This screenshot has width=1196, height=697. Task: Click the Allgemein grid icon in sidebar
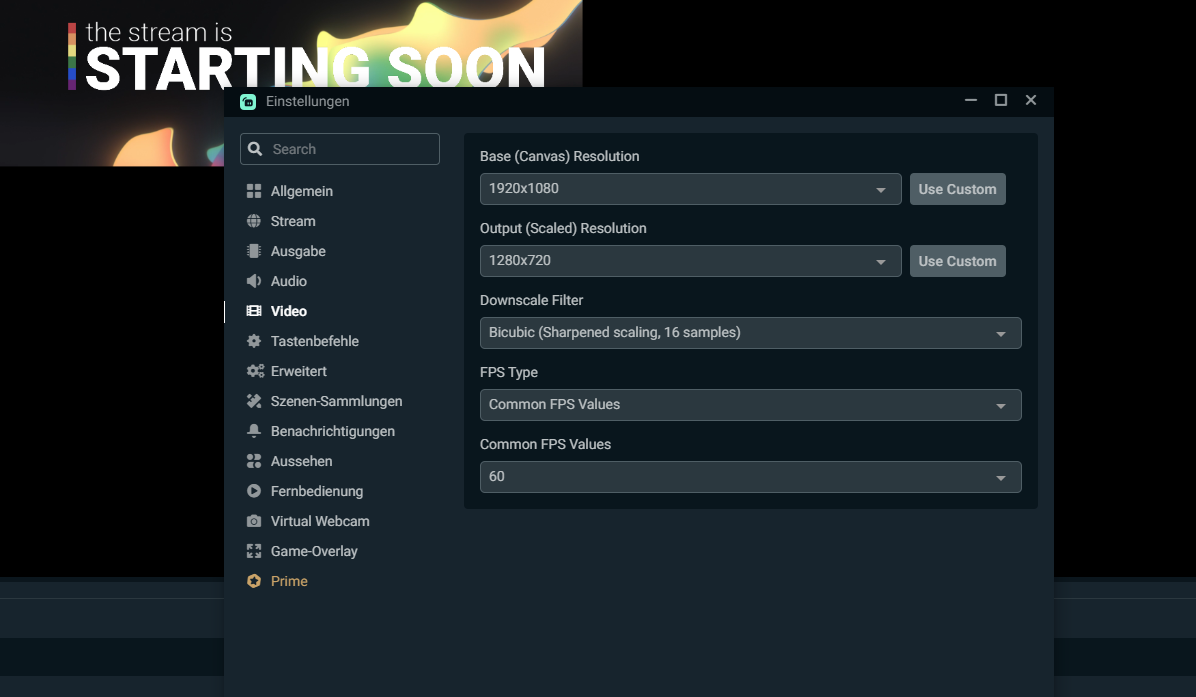[x=254, y=191]
